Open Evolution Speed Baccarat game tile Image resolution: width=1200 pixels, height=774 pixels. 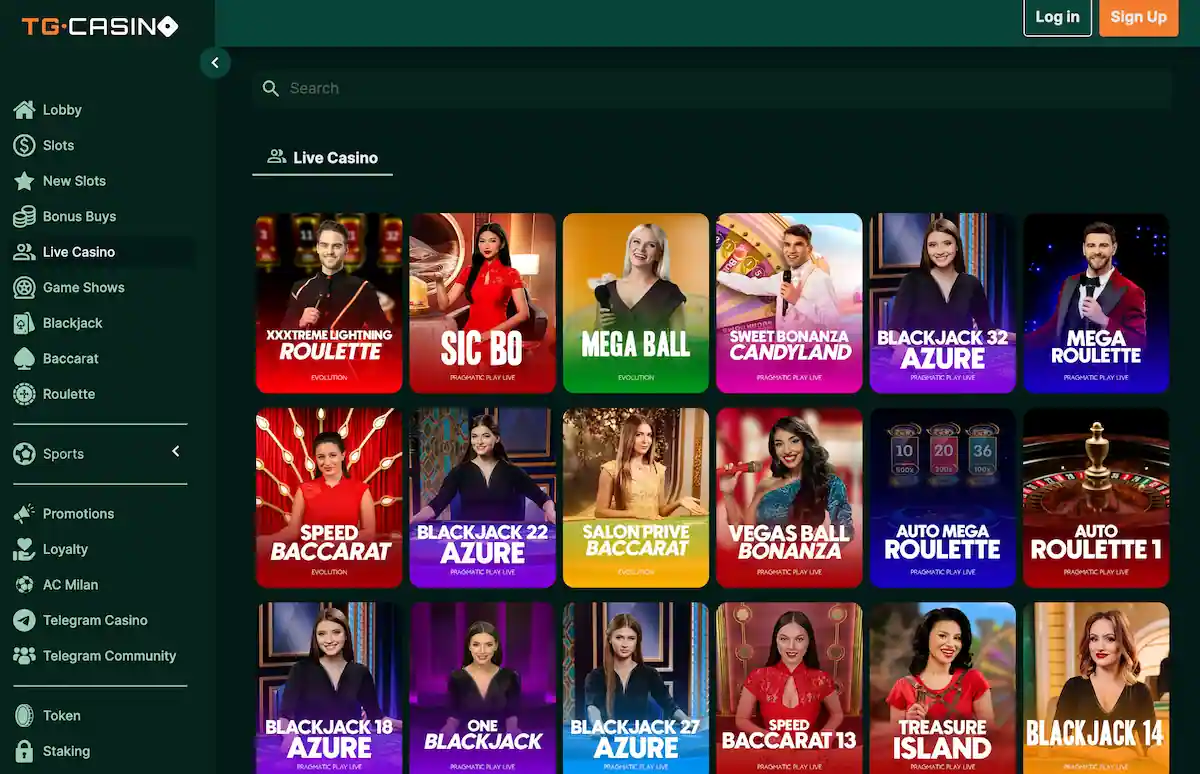[x=329, y=497]
